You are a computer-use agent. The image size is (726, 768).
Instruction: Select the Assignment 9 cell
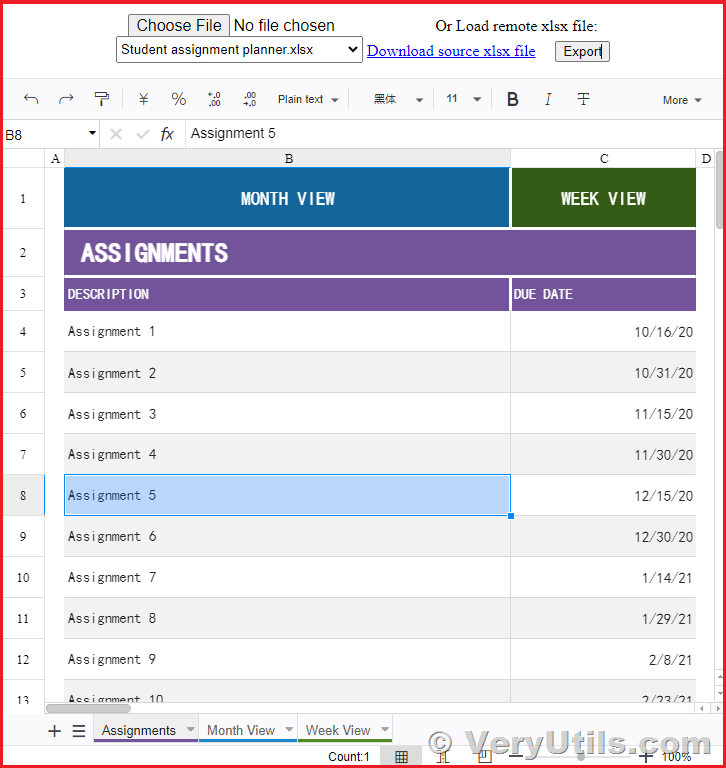[287, 659]
